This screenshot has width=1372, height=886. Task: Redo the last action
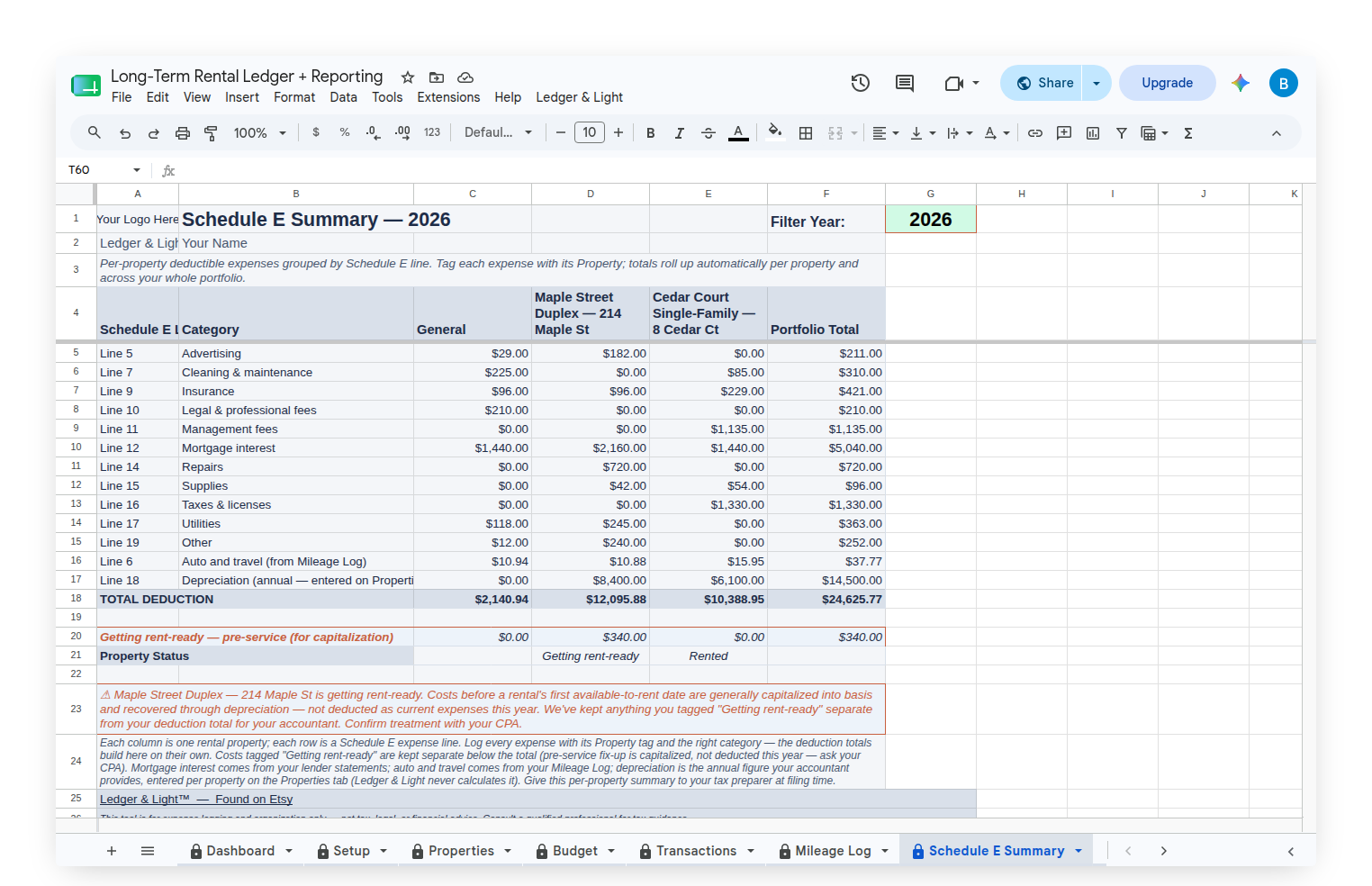pyautogui.click(x=154, y=133)
